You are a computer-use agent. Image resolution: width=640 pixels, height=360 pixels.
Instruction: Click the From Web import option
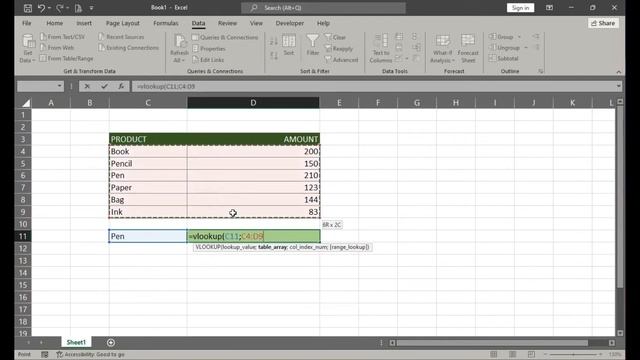(x=57, y=48)
